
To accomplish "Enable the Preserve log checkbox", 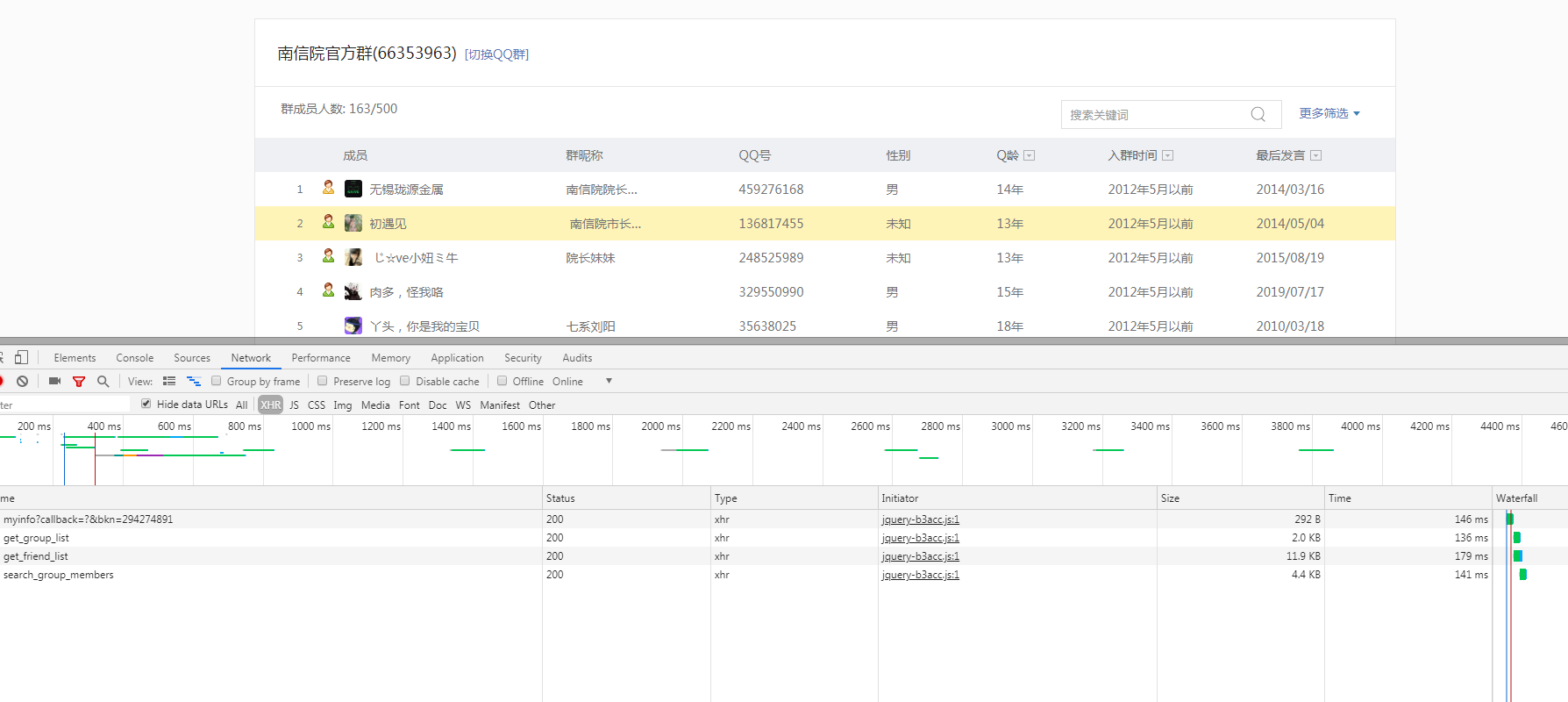I will [x=323, y=381].
